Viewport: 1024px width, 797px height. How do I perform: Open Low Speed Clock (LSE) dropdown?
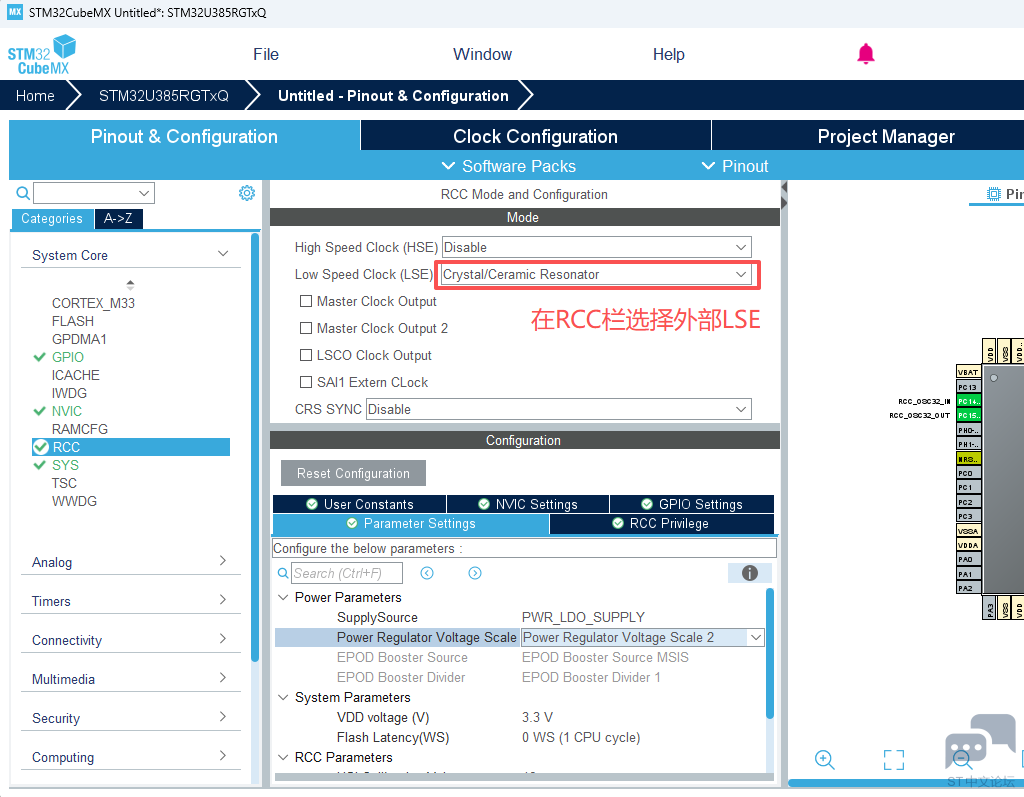[596, 274]
